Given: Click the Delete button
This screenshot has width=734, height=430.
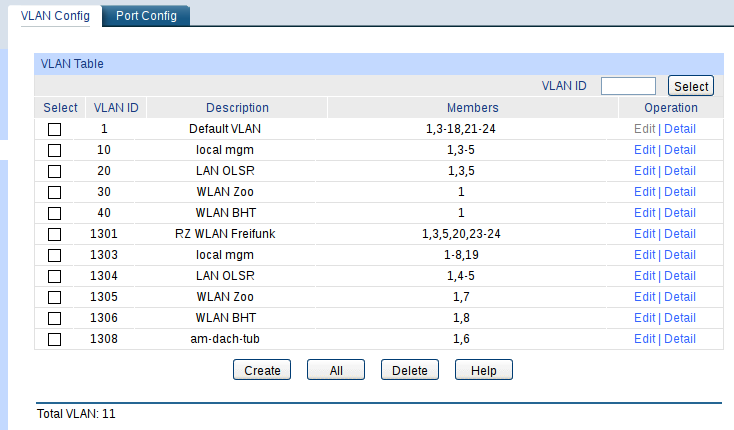Looking at the screenshot, I should pyautogui.click(x=410, y=370).
